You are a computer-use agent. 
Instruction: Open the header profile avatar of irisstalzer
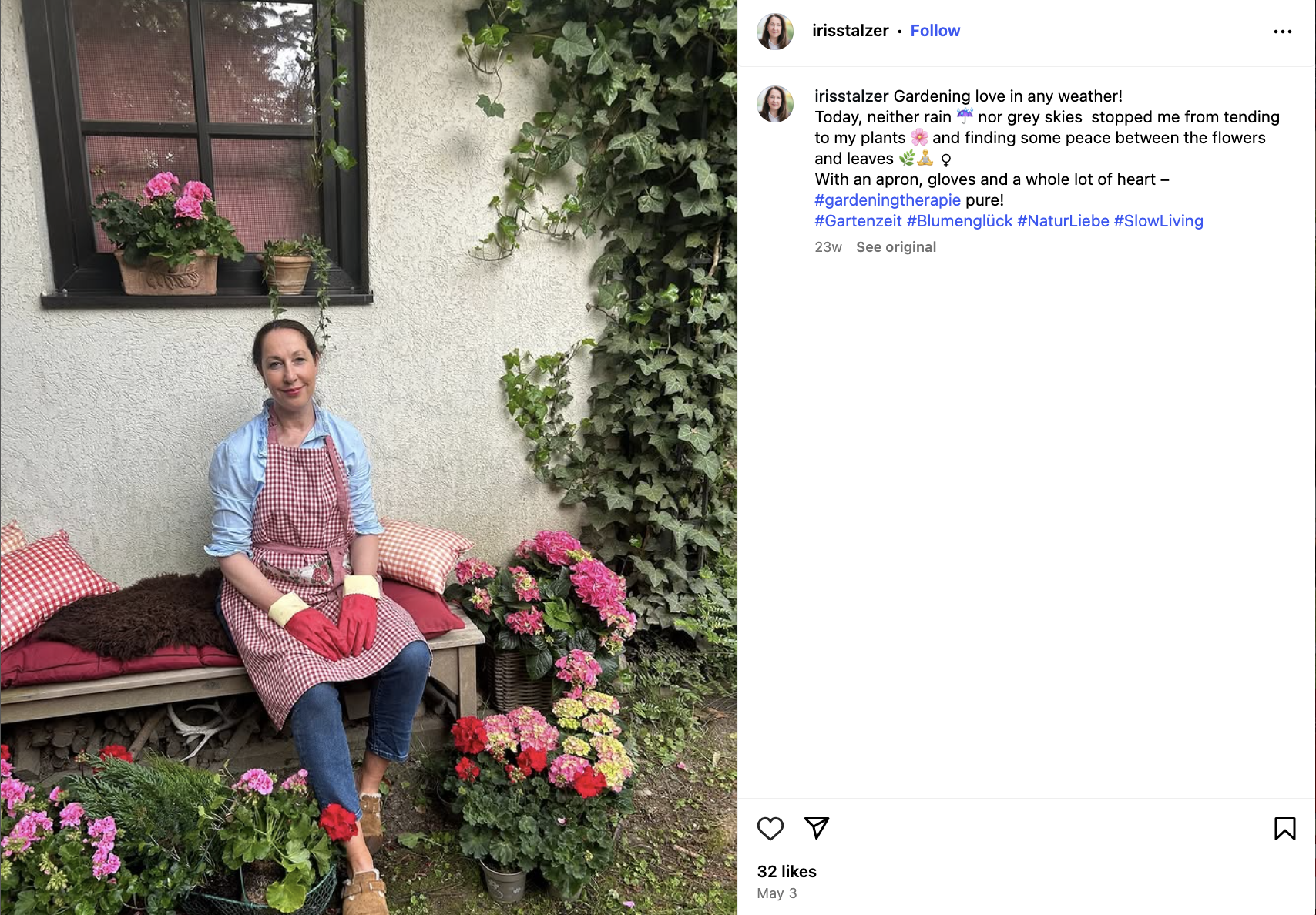point(775,32)
